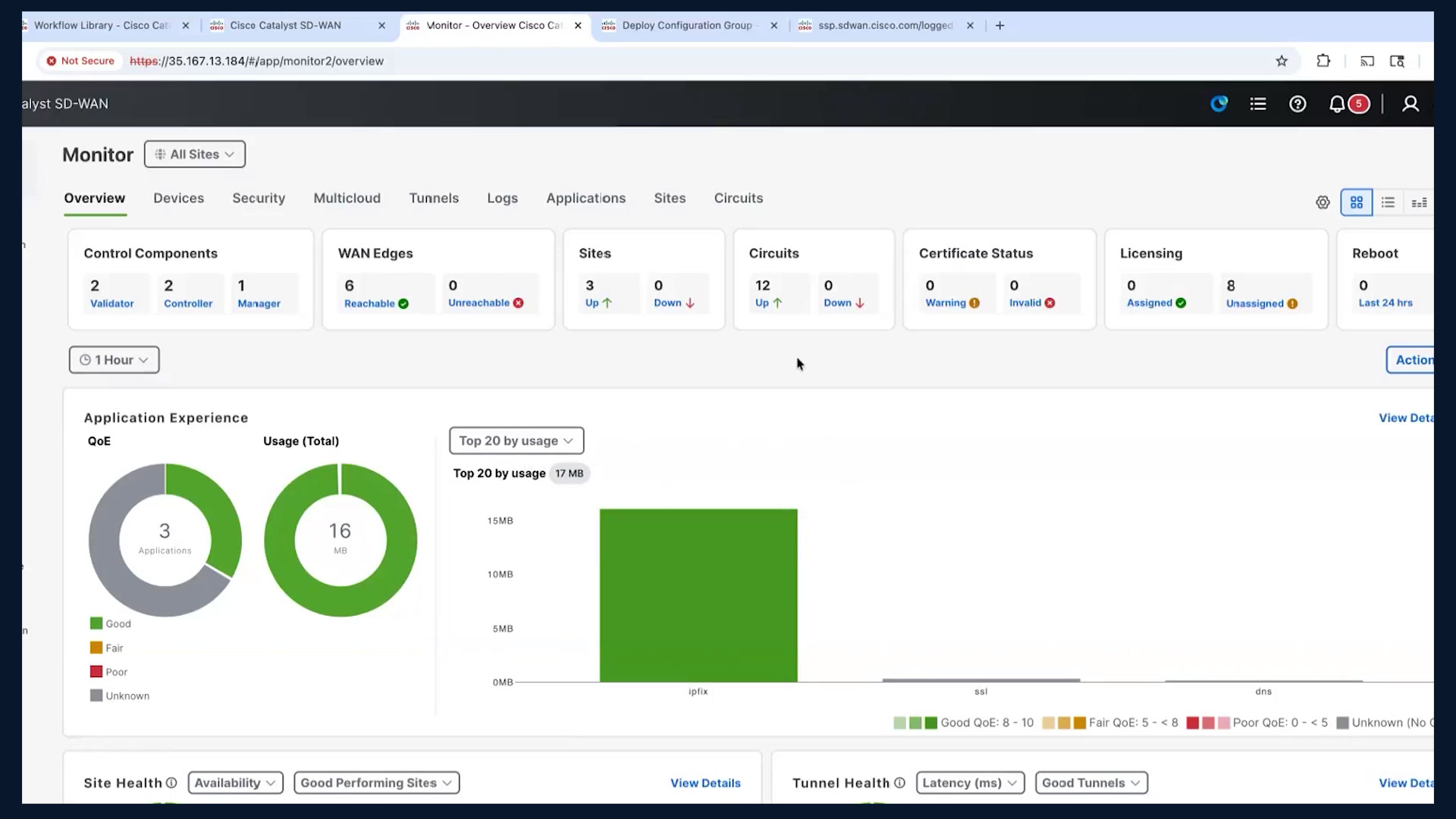This screenshot has width=1456, height=819.
Task: Switch to grid card view icon
Action: (x=1357, y=202)
